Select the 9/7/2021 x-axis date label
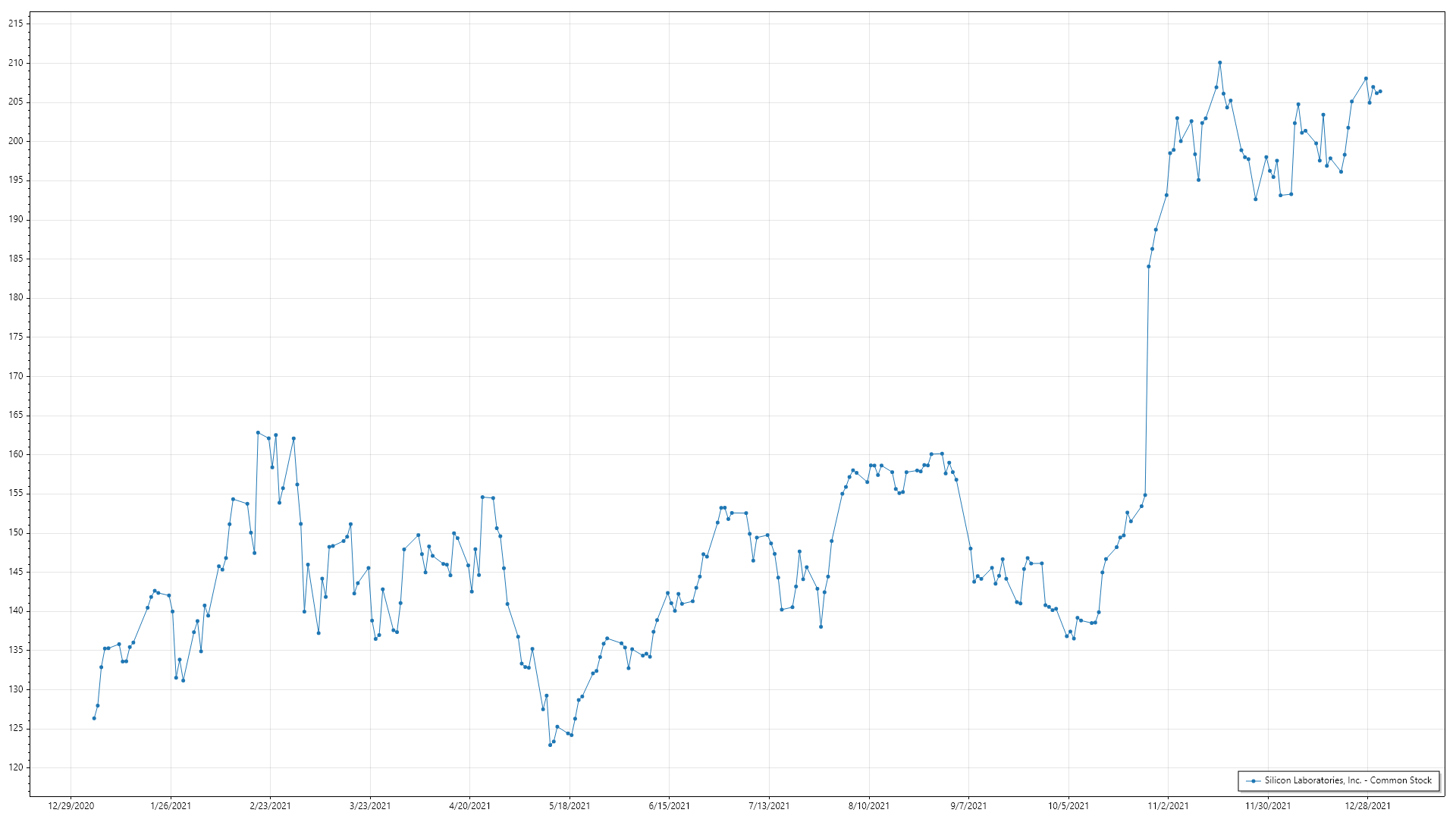 coord(968,805)
